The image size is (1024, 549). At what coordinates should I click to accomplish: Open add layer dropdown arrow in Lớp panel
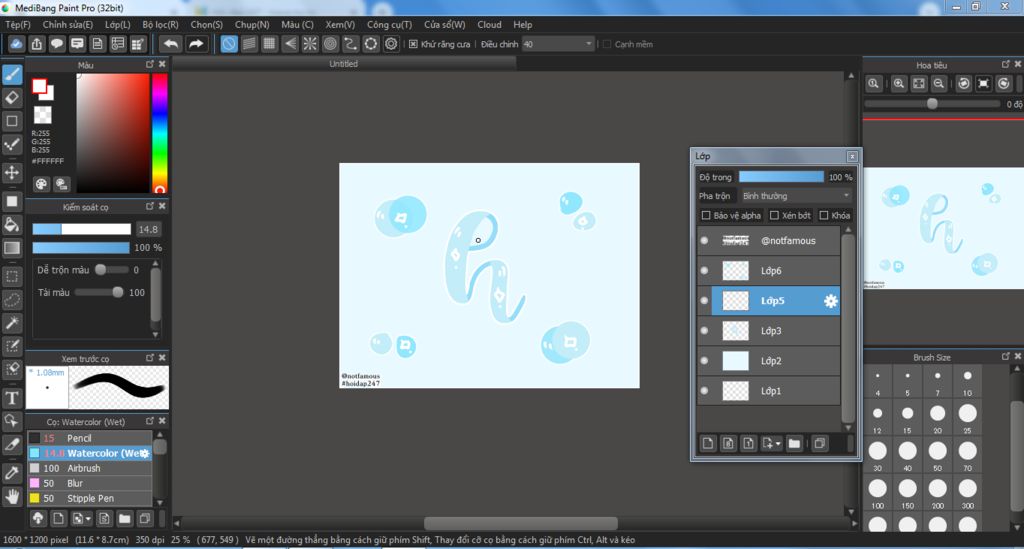coord(778,444)
